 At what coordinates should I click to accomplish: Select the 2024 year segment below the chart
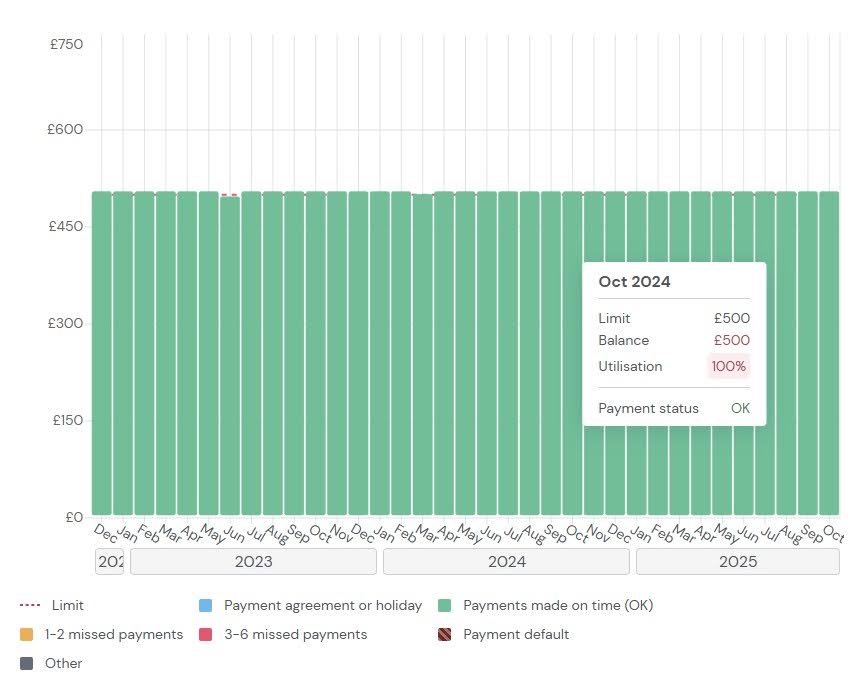pos(507,562)
